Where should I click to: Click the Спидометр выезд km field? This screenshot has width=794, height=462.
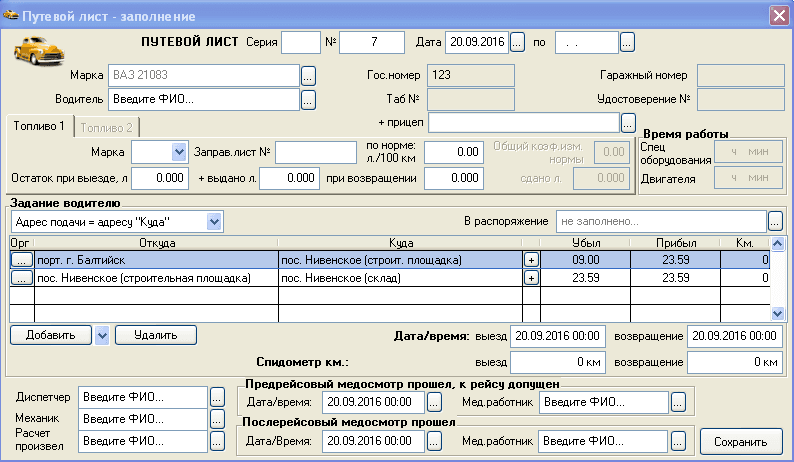coord(558,363)
